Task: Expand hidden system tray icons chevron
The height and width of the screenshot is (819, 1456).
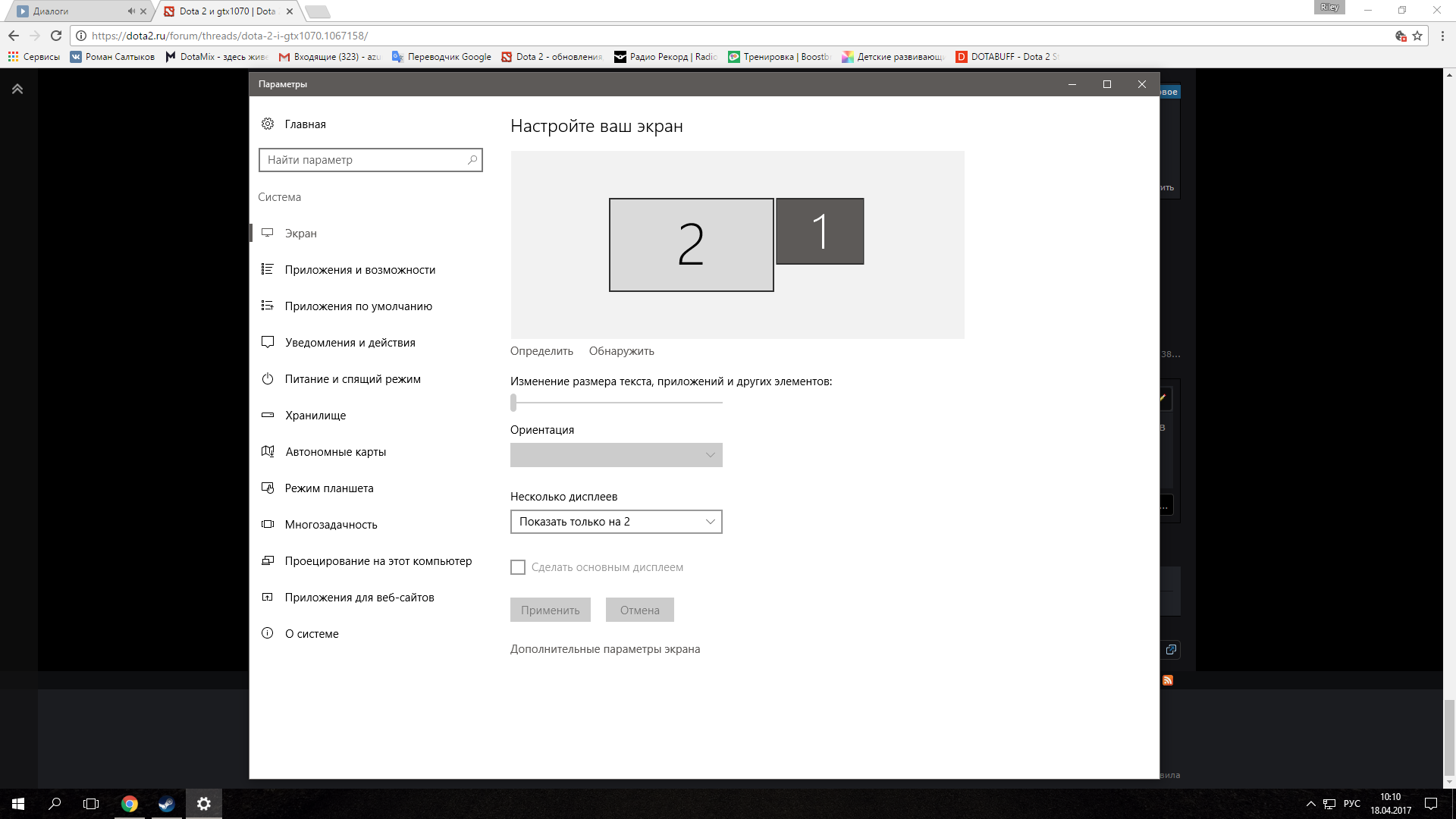Action: tap(1310, 804)
